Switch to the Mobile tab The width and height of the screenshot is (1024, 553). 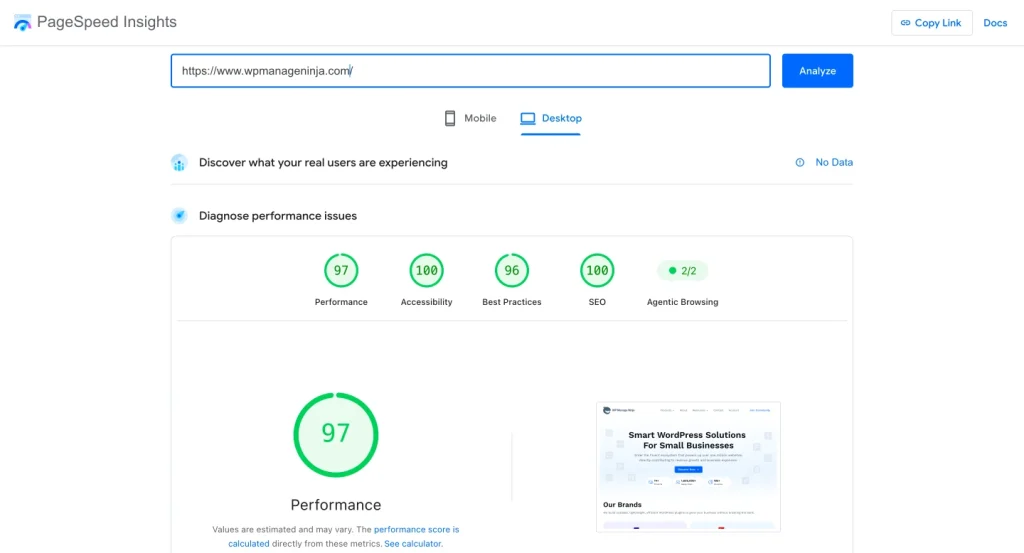(470, 118)
